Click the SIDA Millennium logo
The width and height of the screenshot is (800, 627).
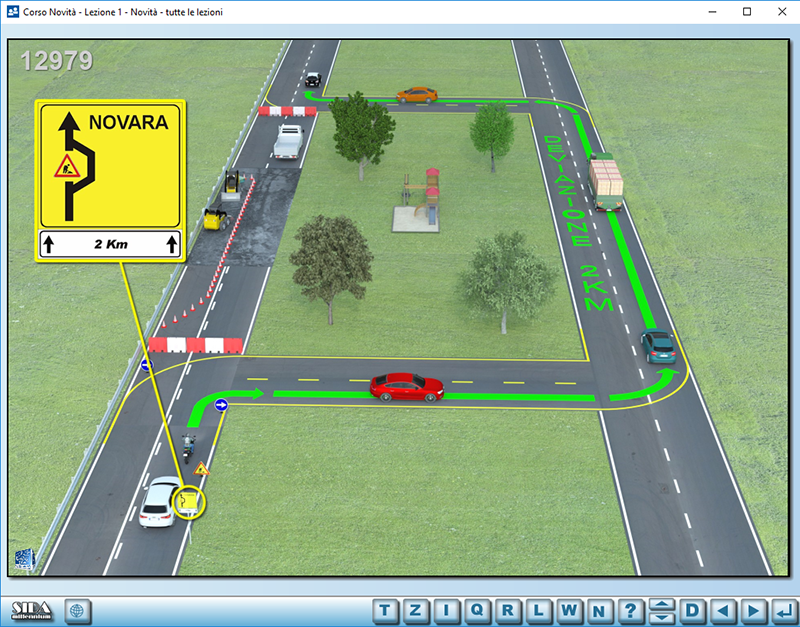[31, 610]
